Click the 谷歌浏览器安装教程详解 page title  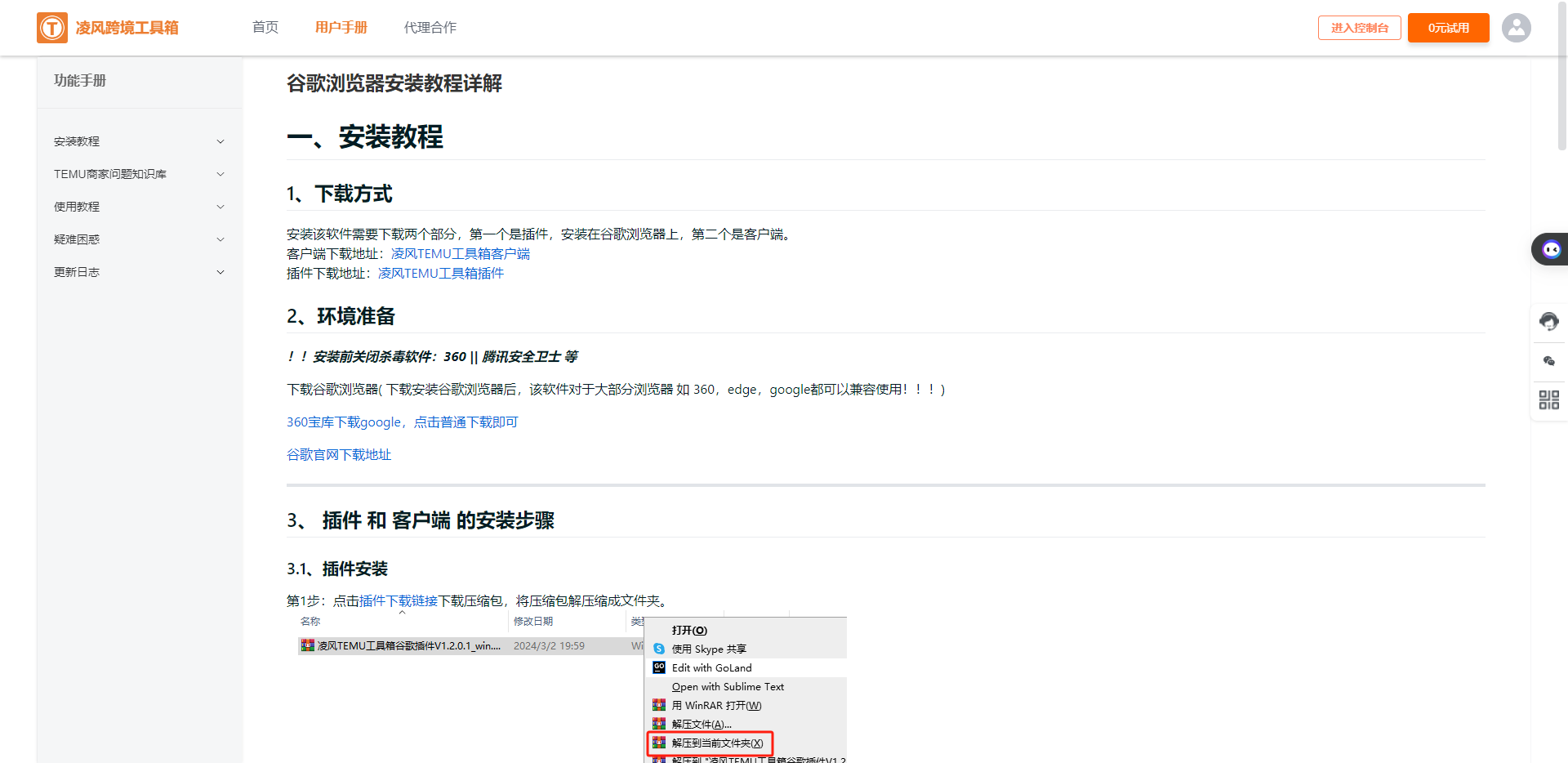394,83
